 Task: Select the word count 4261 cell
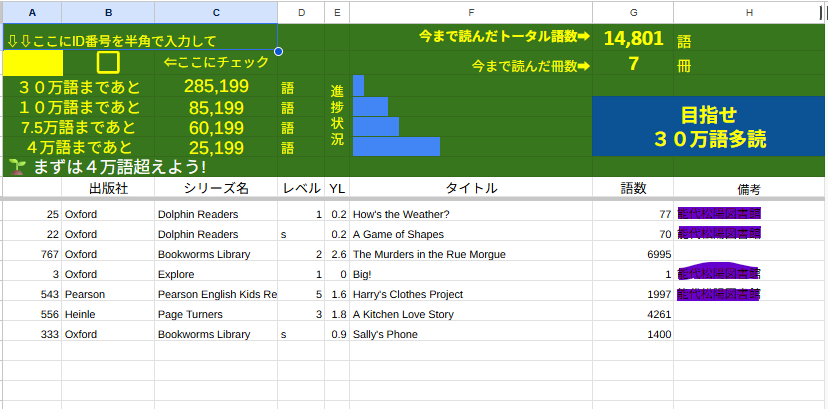633,314
